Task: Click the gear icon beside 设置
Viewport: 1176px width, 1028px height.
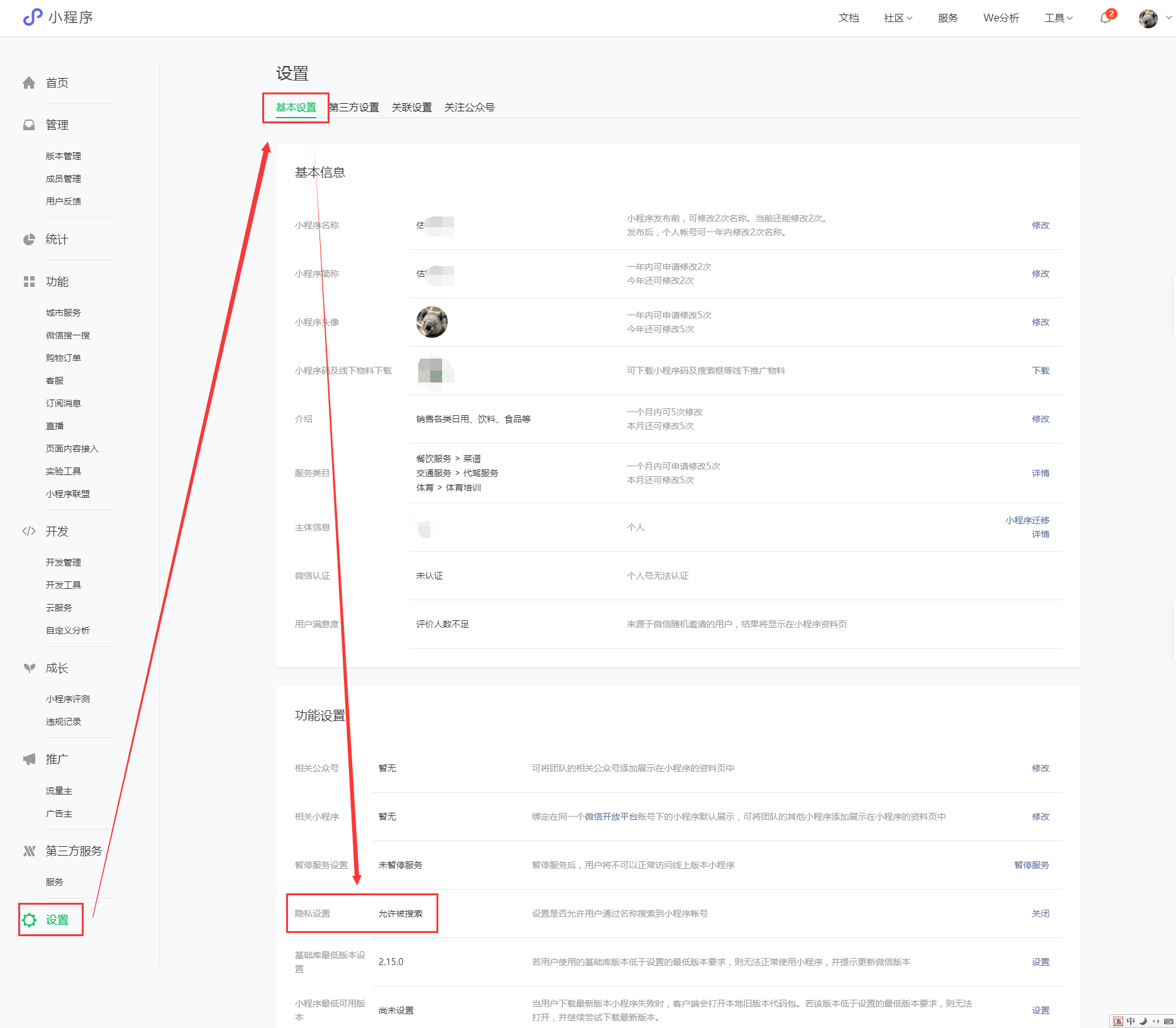Action: pos(30,920)
